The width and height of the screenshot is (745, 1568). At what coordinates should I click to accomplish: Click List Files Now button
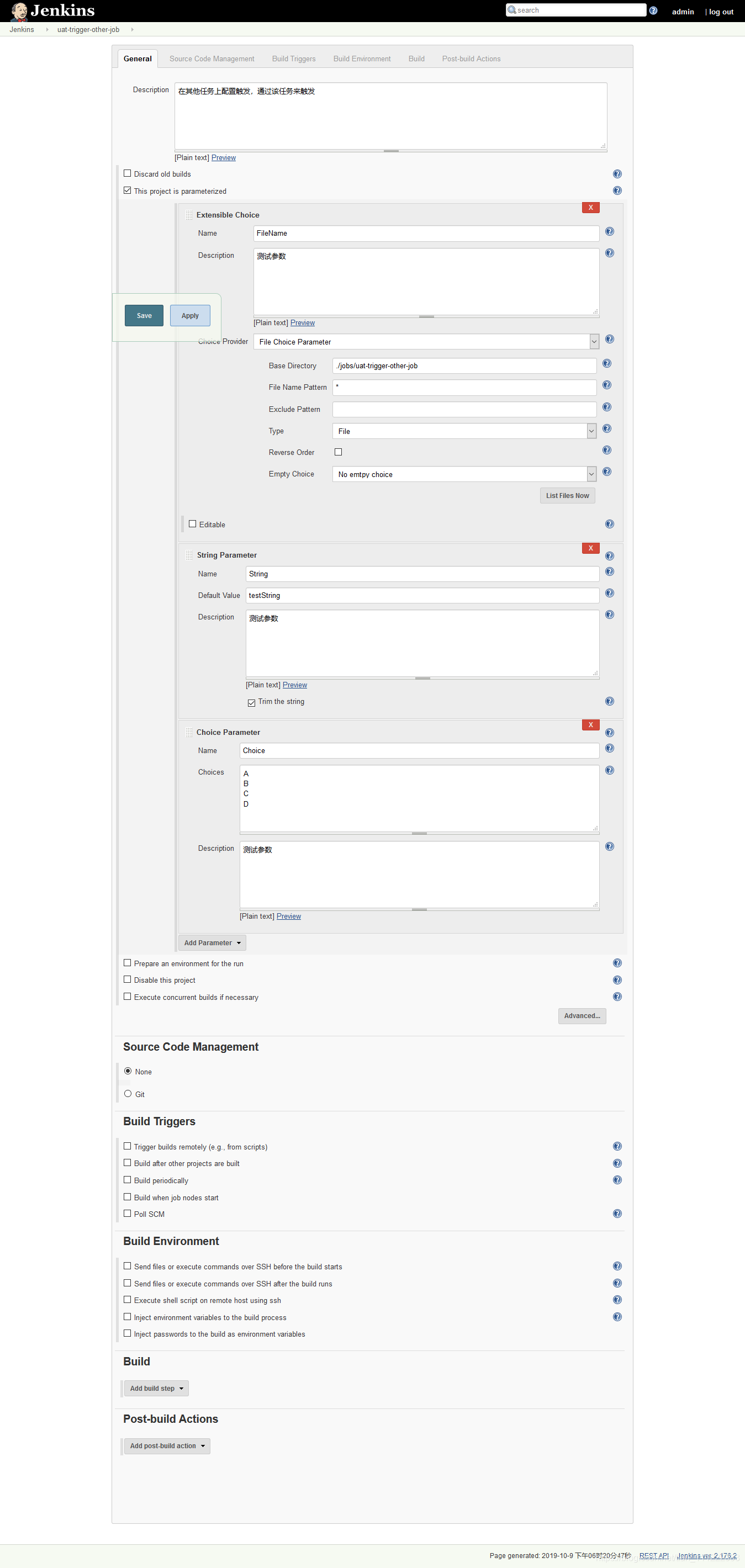[x=567, y=495]
